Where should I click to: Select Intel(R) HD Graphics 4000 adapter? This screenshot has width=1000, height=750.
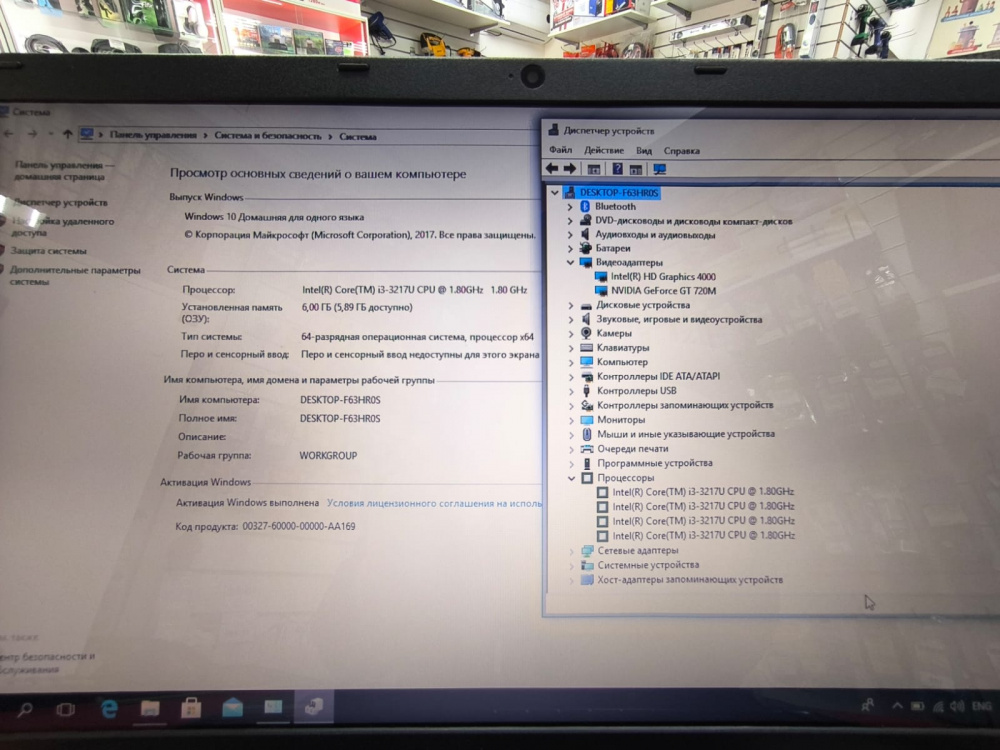(x=663, y=276)
